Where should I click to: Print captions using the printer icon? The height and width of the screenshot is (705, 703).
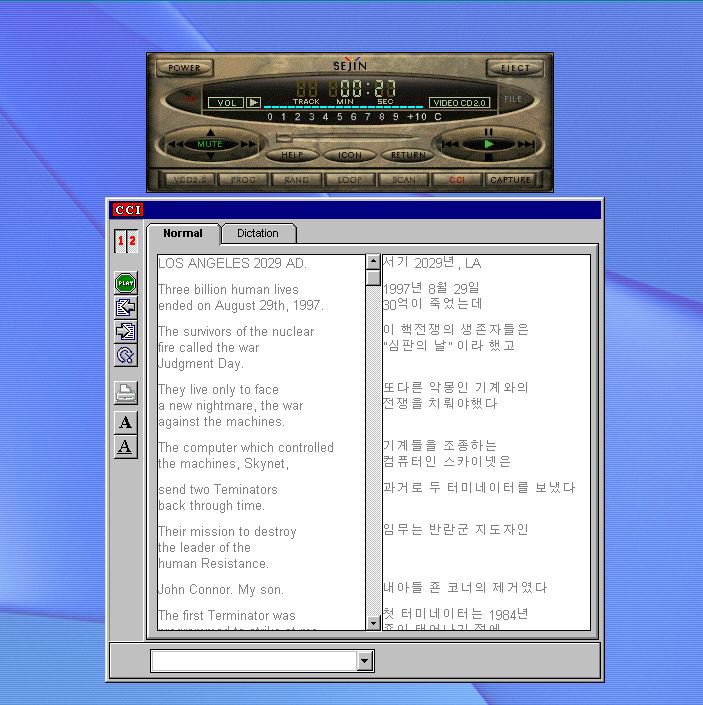125,393
